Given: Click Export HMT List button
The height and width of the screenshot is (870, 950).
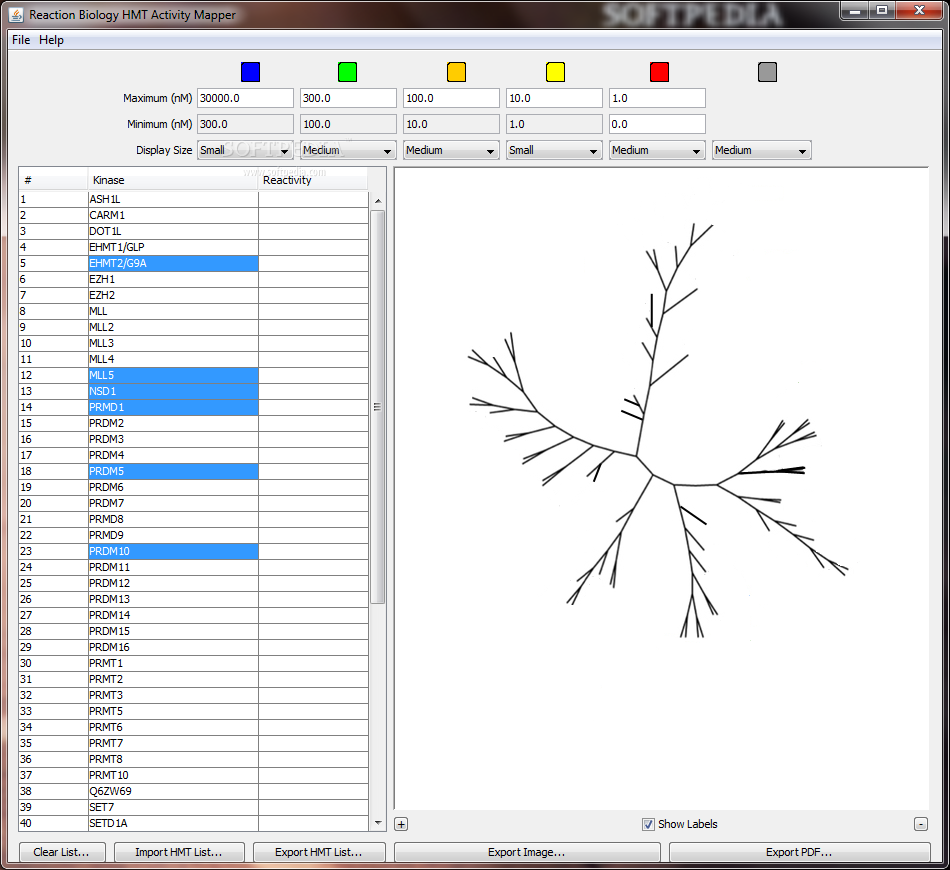Looking at the screenshot, I should click(x=319, y=852).
